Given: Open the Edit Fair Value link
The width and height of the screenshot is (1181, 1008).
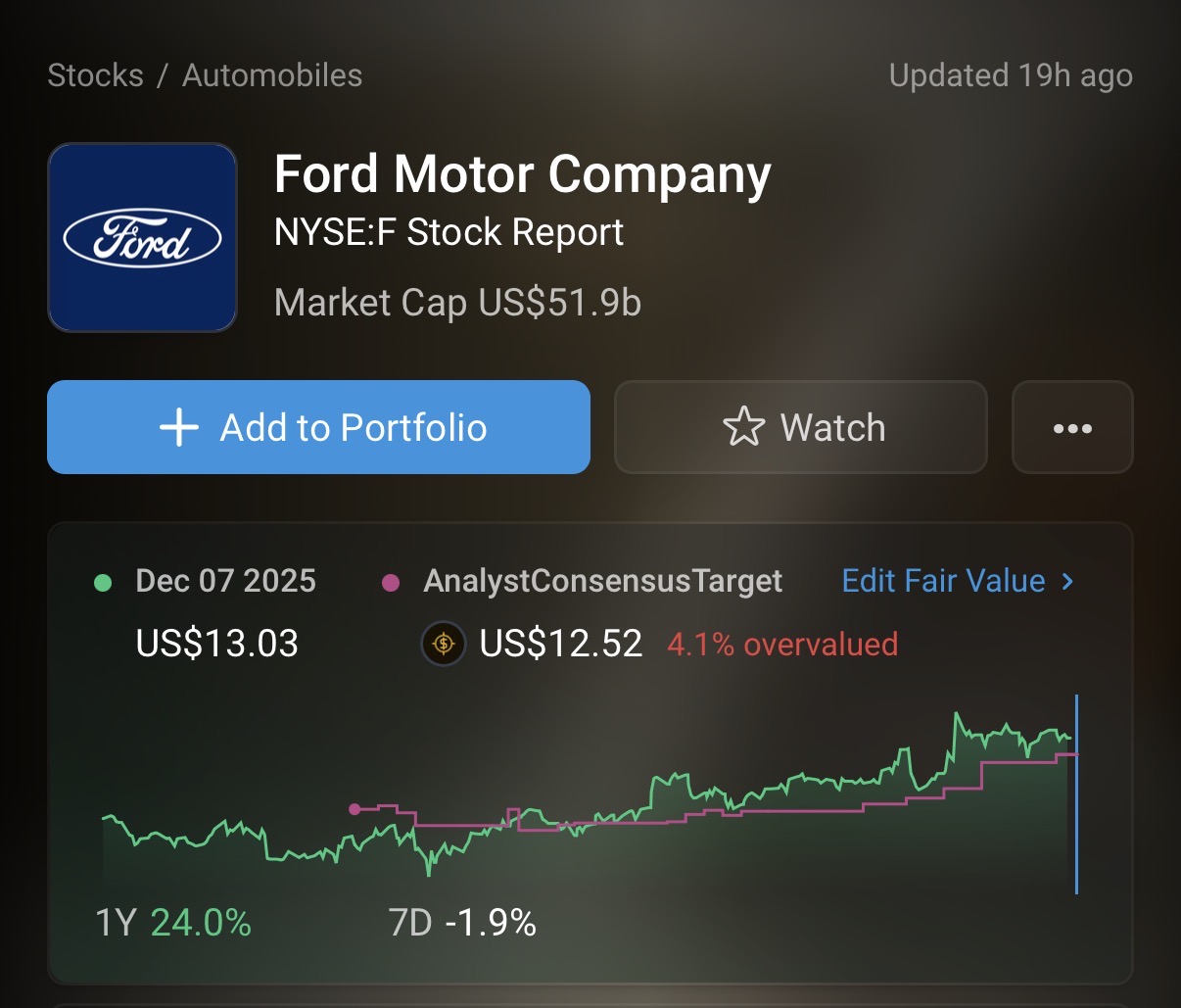Looking at the screenshot, I should coord(943,581).
